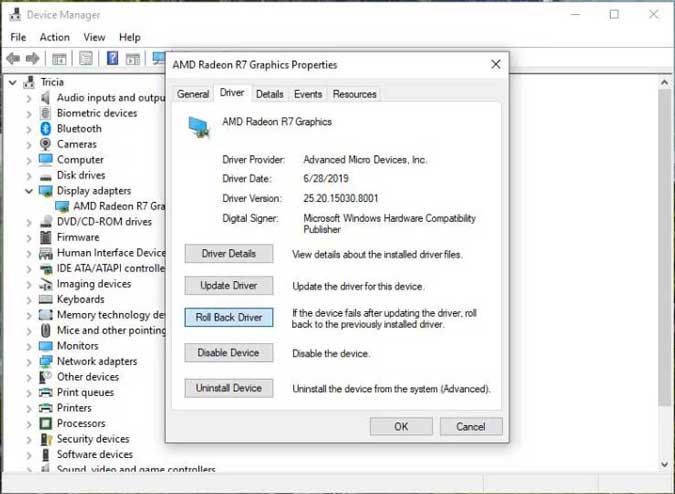Screen dimensions: 675x494
Task: Click the Cameras icon in device tree
Action: pyautogui.click(x=45, y=144)
